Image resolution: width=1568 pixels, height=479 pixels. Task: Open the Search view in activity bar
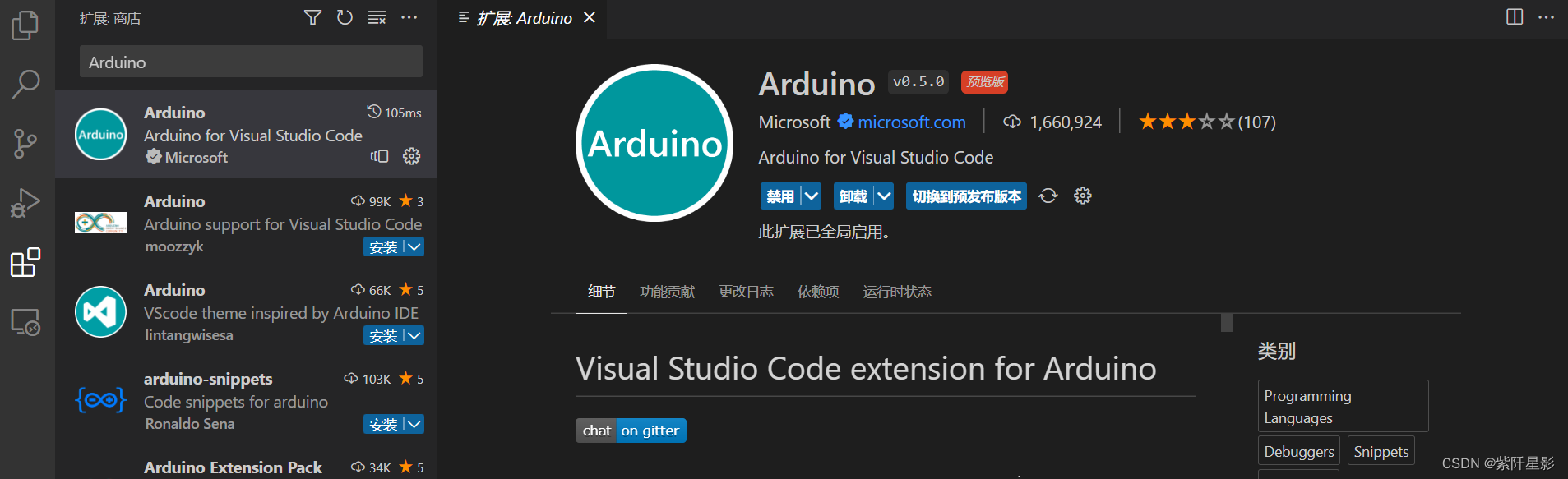click(x=25, y=84)
